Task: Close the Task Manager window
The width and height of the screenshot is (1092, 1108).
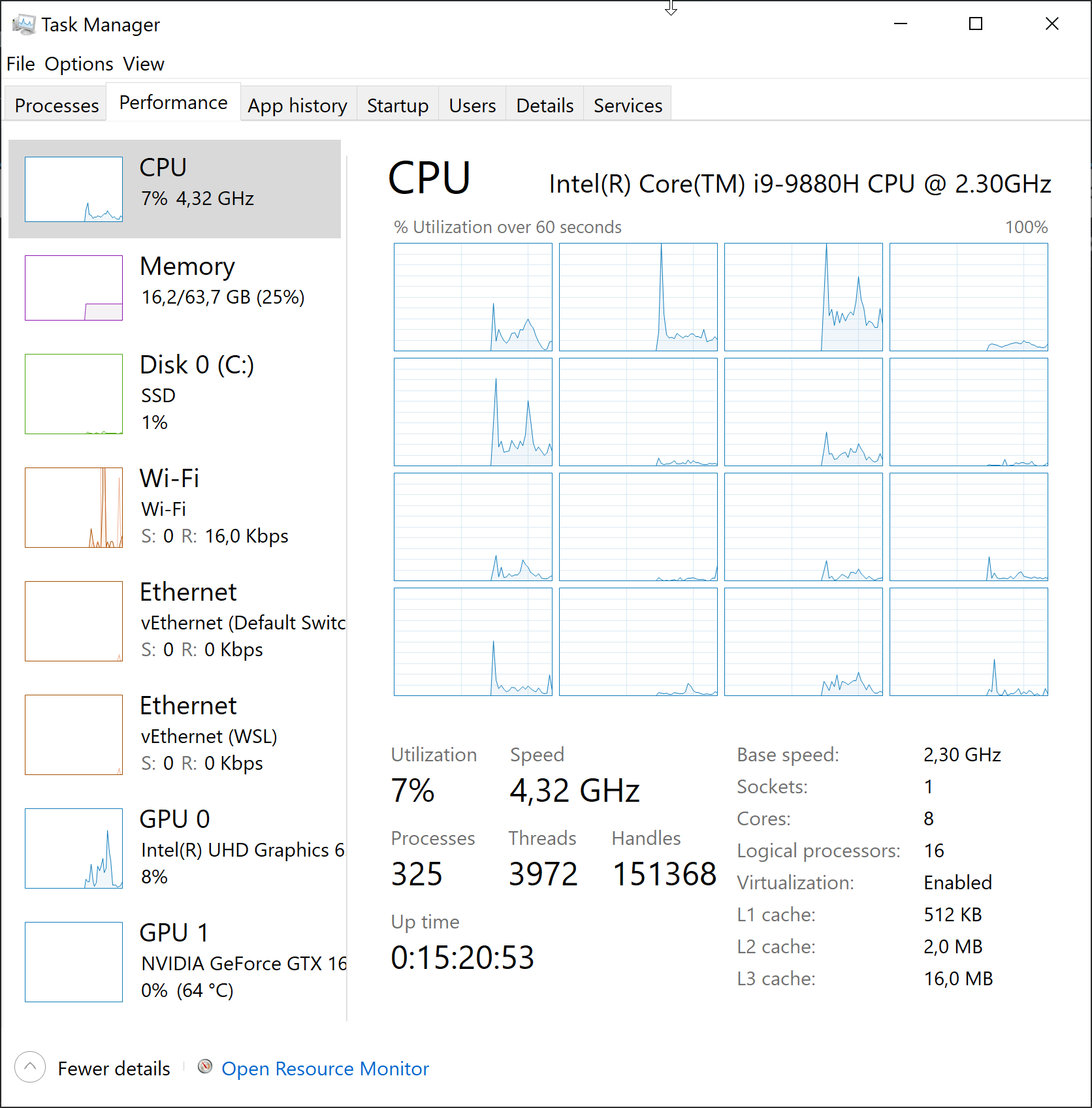Action: (x=1052, y=24)
